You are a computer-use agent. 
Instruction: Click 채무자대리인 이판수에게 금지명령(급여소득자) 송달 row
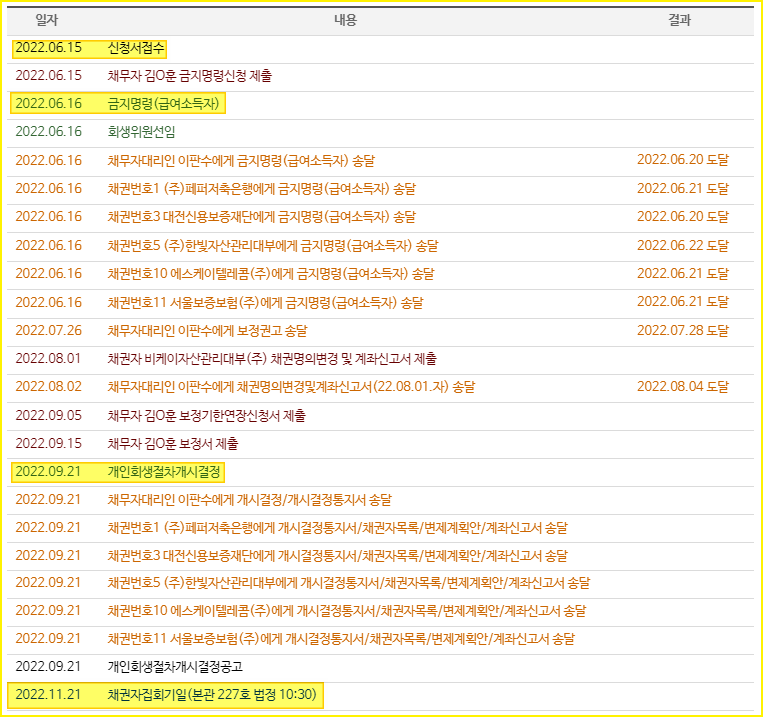[381, 161]
